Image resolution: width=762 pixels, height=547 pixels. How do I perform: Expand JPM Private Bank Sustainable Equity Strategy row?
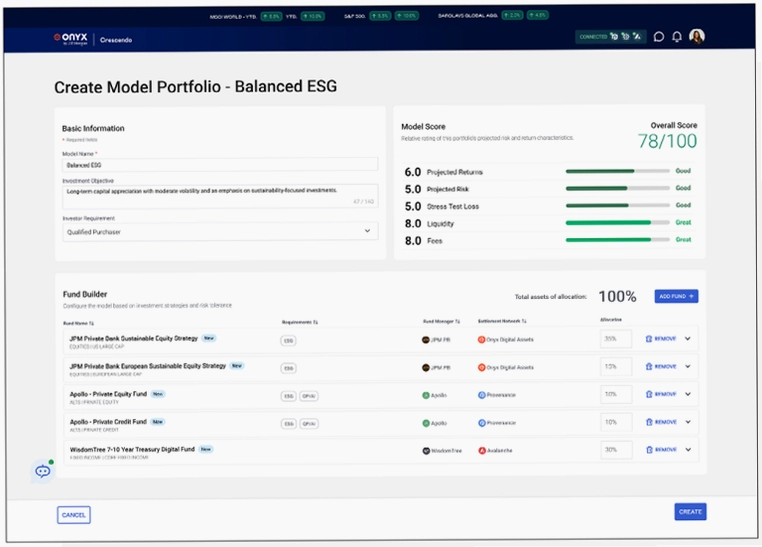click(688, 339)
